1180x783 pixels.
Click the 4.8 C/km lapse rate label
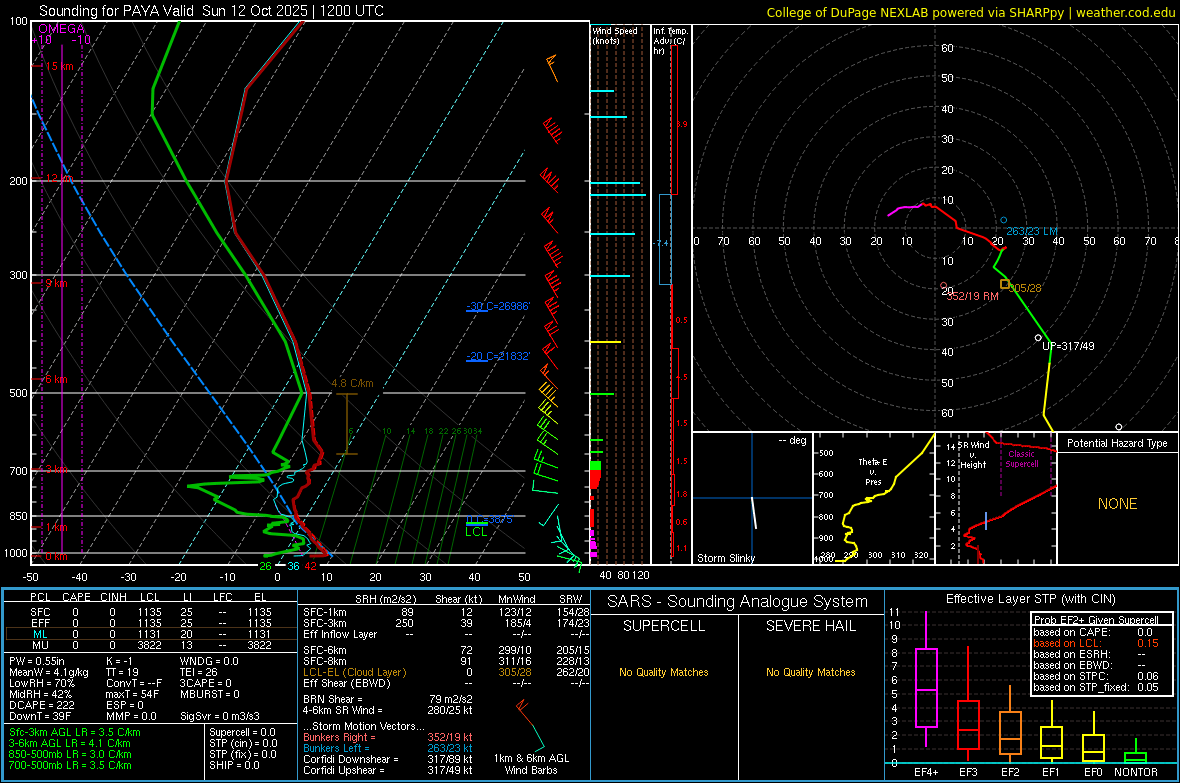point(352,383)
